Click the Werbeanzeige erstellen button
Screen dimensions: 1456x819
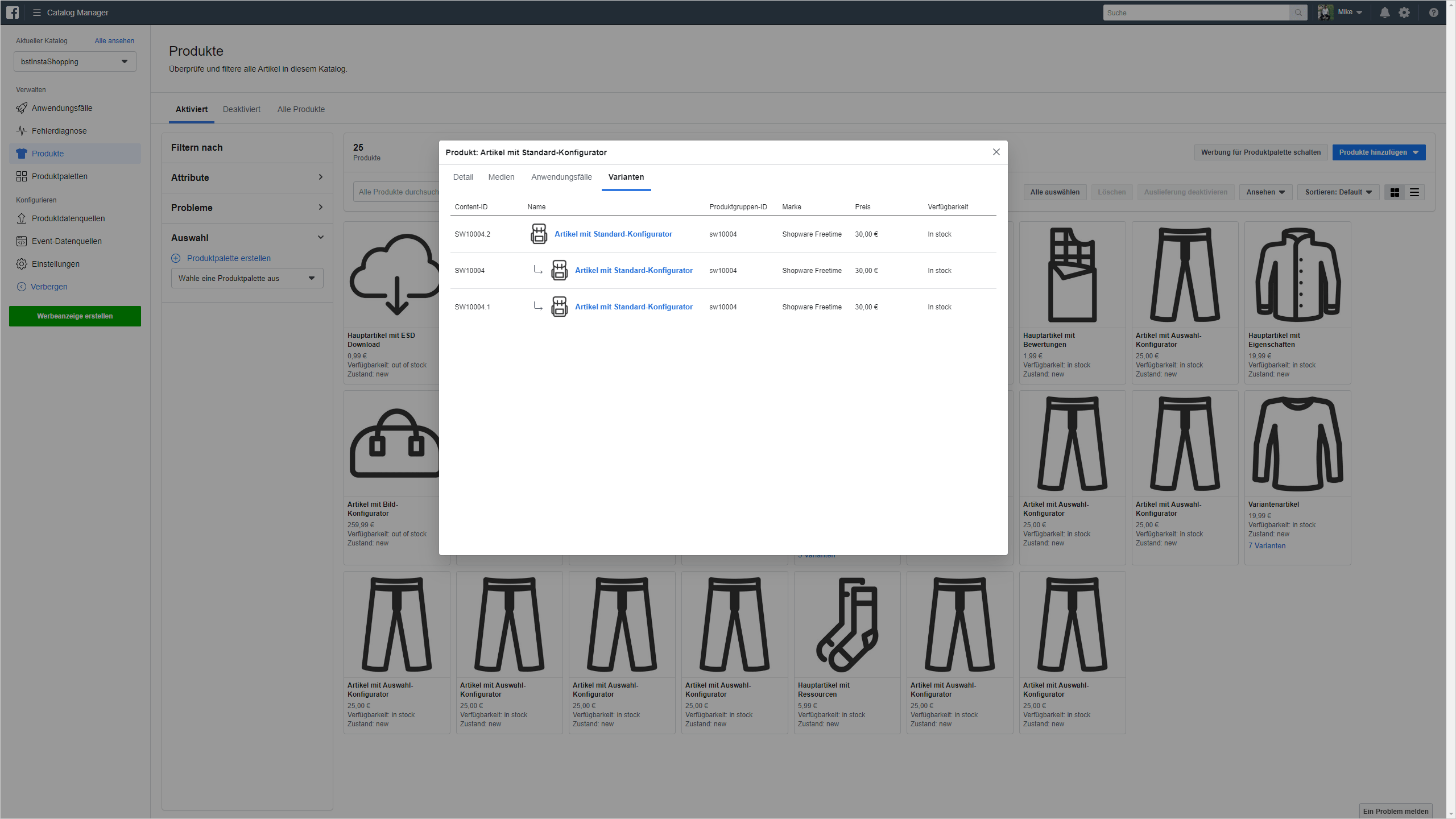75,316
